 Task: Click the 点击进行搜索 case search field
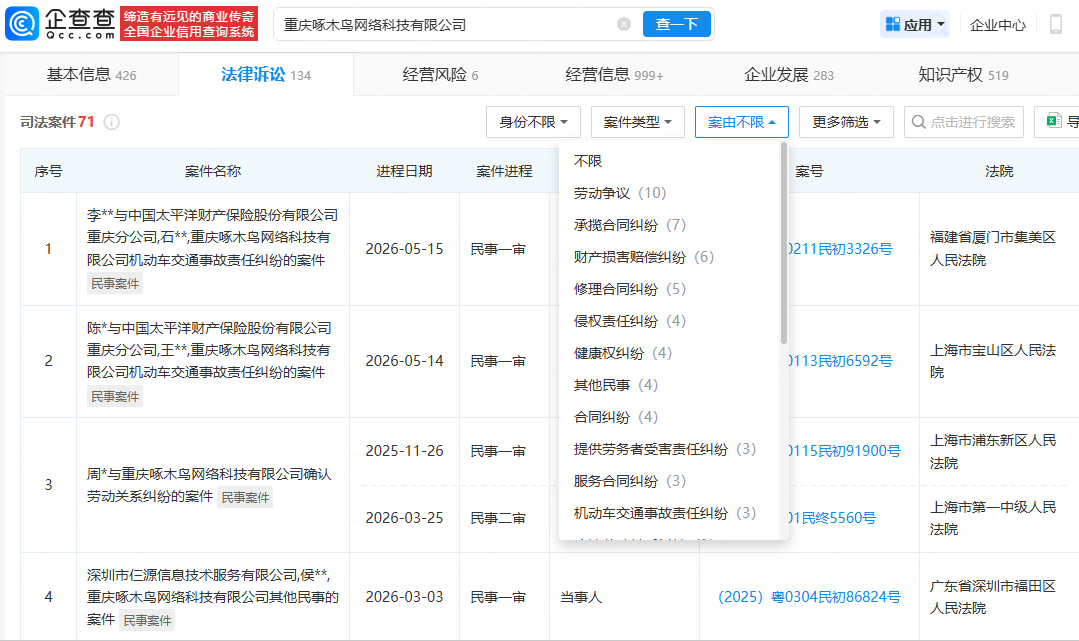pos(964,122)
